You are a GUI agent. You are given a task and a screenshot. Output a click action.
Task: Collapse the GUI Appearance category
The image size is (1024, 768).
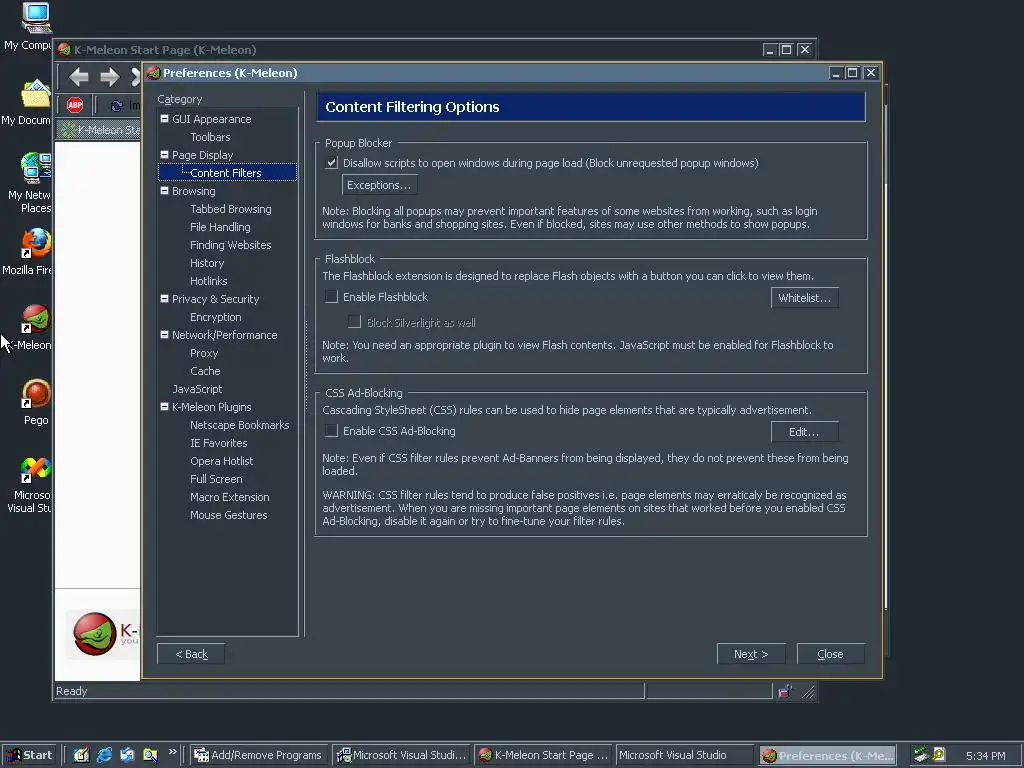pos(165,119)
